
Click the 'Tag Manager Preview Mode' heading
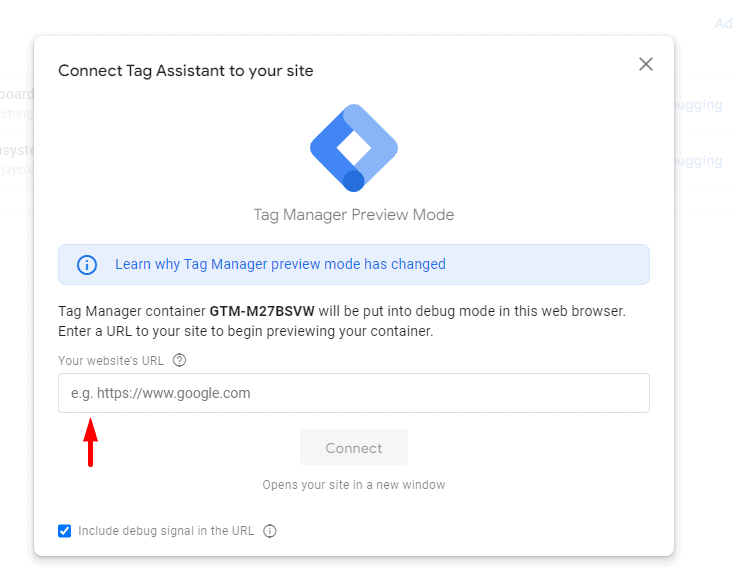click(x=354, y=215)
